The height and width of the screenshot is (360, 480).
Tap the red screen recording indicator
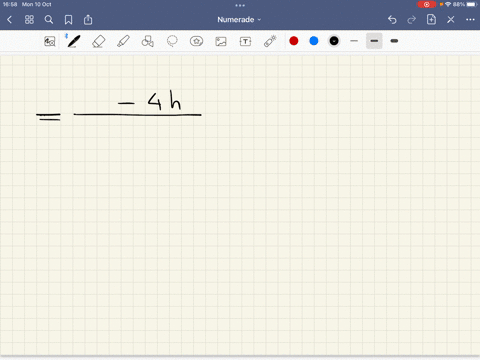click(427, 4)
